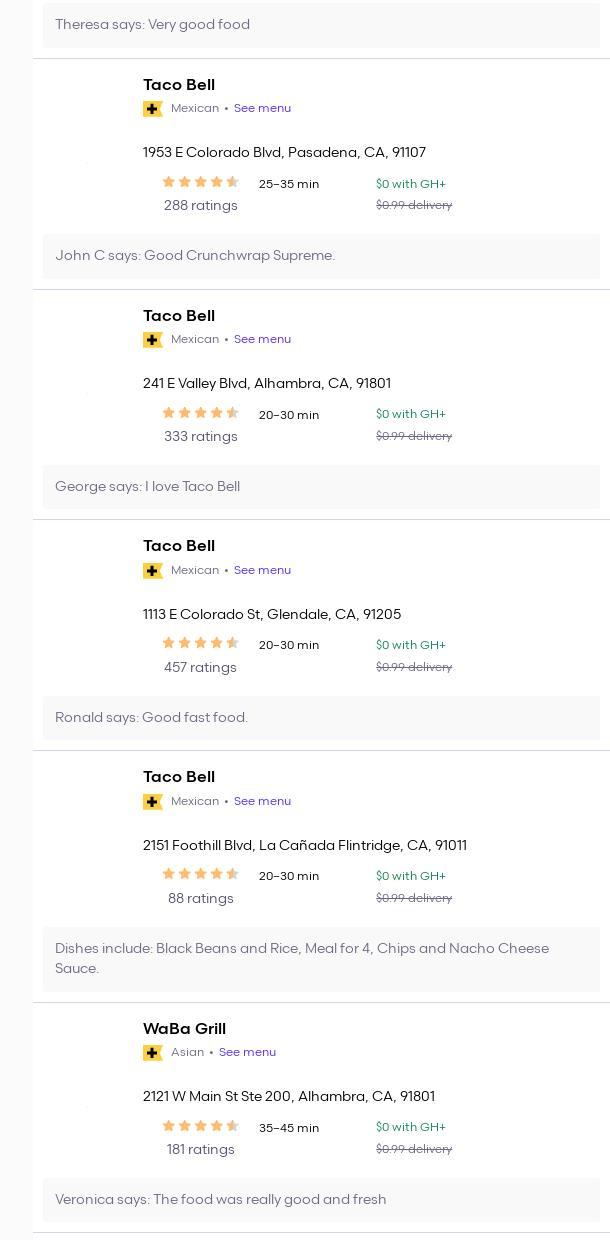Open the WaBa Grill restaurant title

pyautogui.click(x=184, y=1029)
